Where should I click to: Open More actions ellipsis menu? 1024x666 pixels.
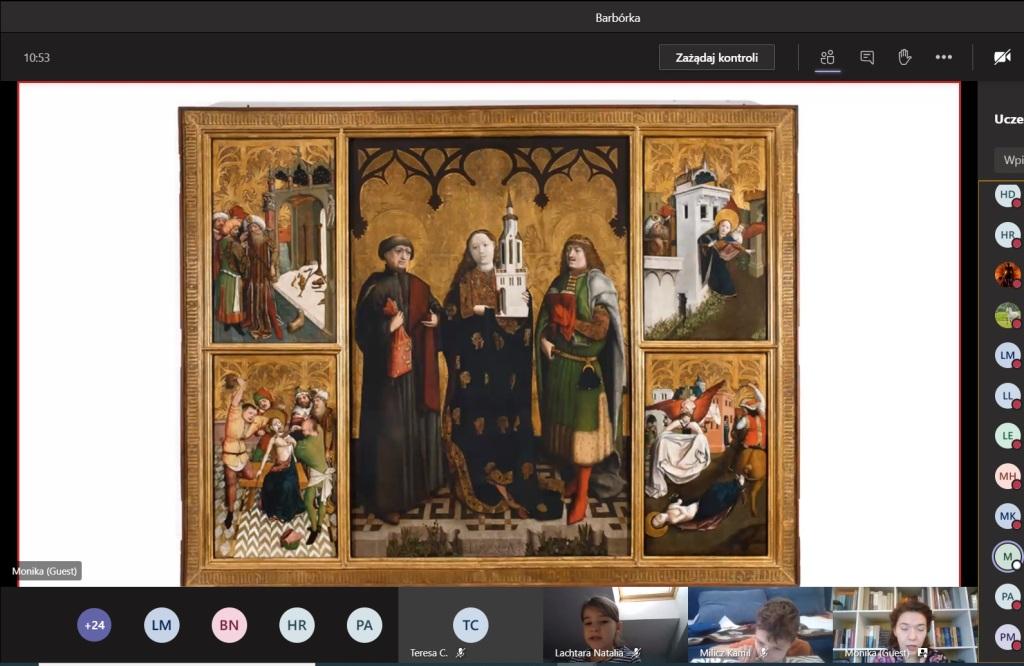[944, 57]
